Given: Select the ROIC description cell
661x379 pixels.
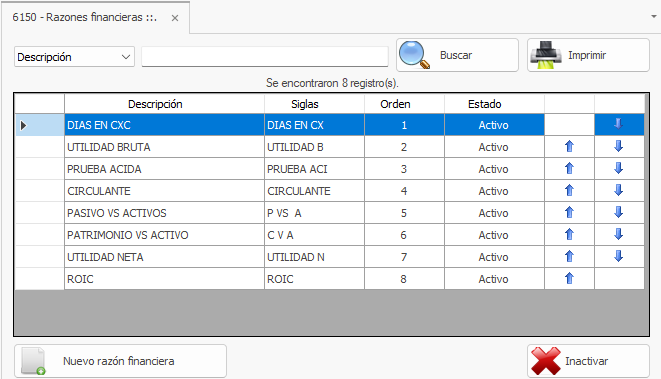Looking at the screenshot, I should click(x=164, y=279).
